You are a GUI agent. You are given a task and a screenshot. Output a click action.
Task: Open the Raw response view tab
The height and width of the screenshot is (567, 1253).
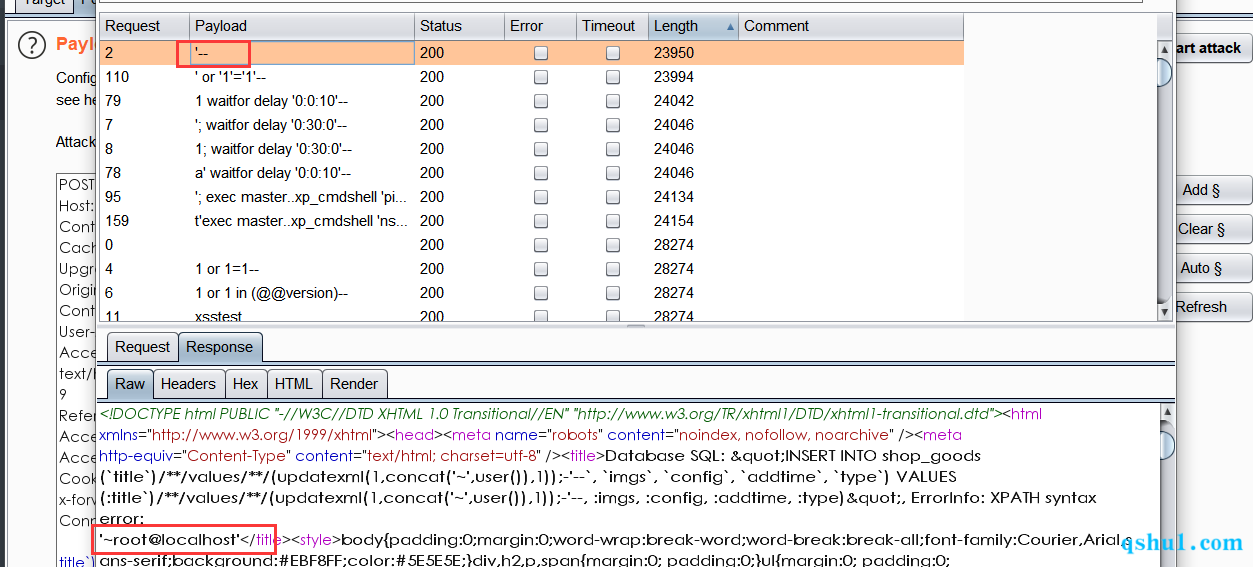pyautogui.click(x=130, y=383)
